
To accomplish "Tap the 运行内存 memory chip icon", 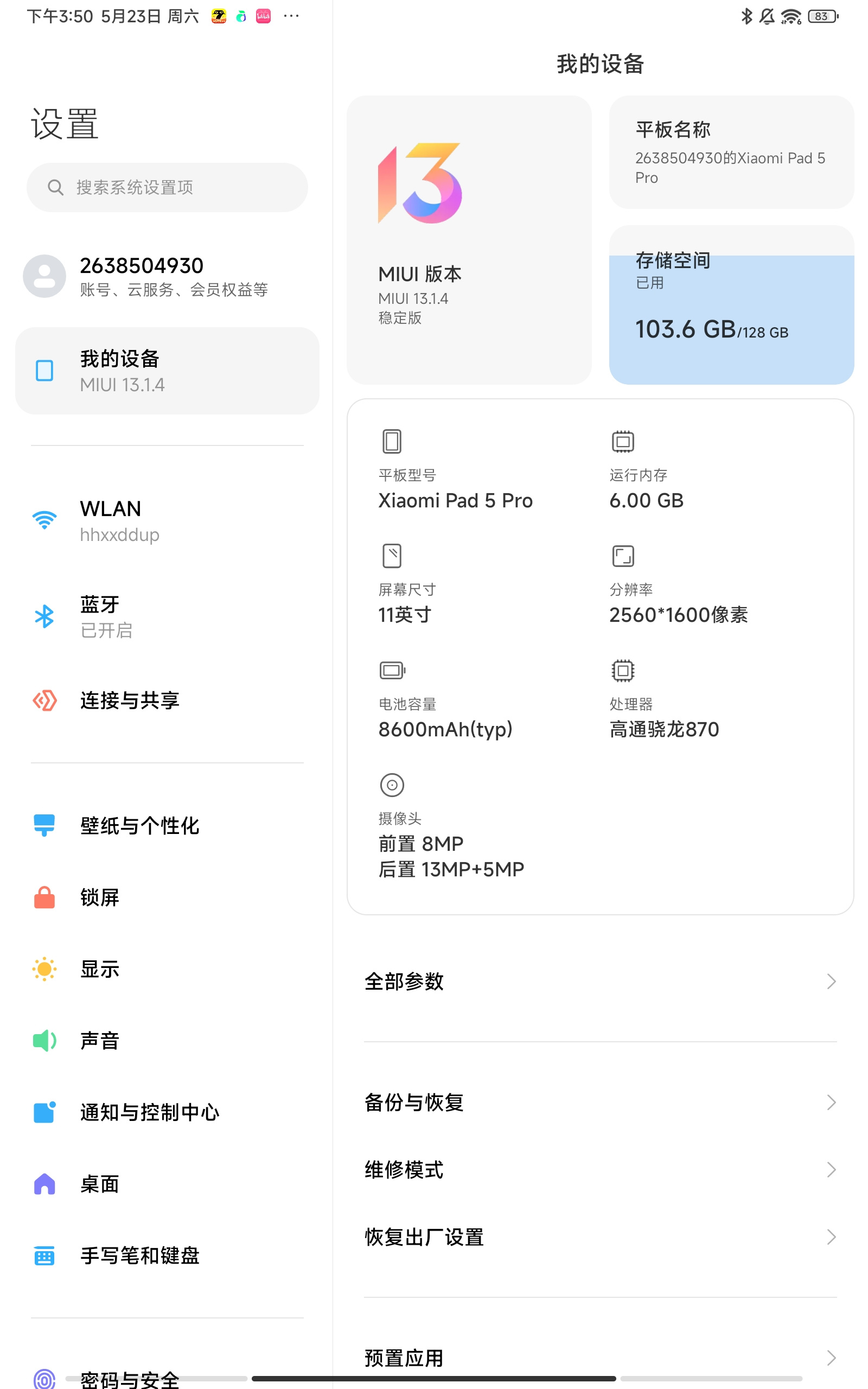I will pos(623,441).
